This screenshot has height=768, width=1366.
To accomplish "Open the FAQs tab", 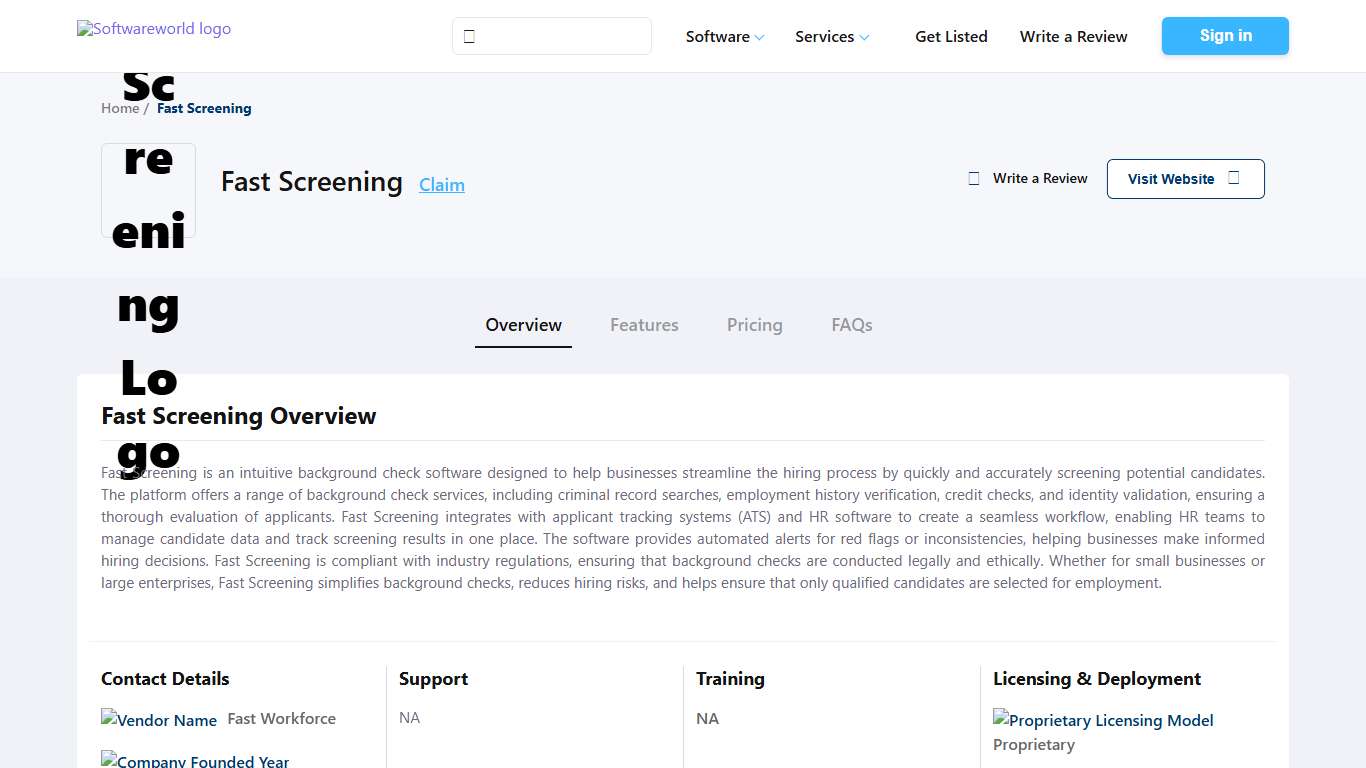I will pos(851,325).
